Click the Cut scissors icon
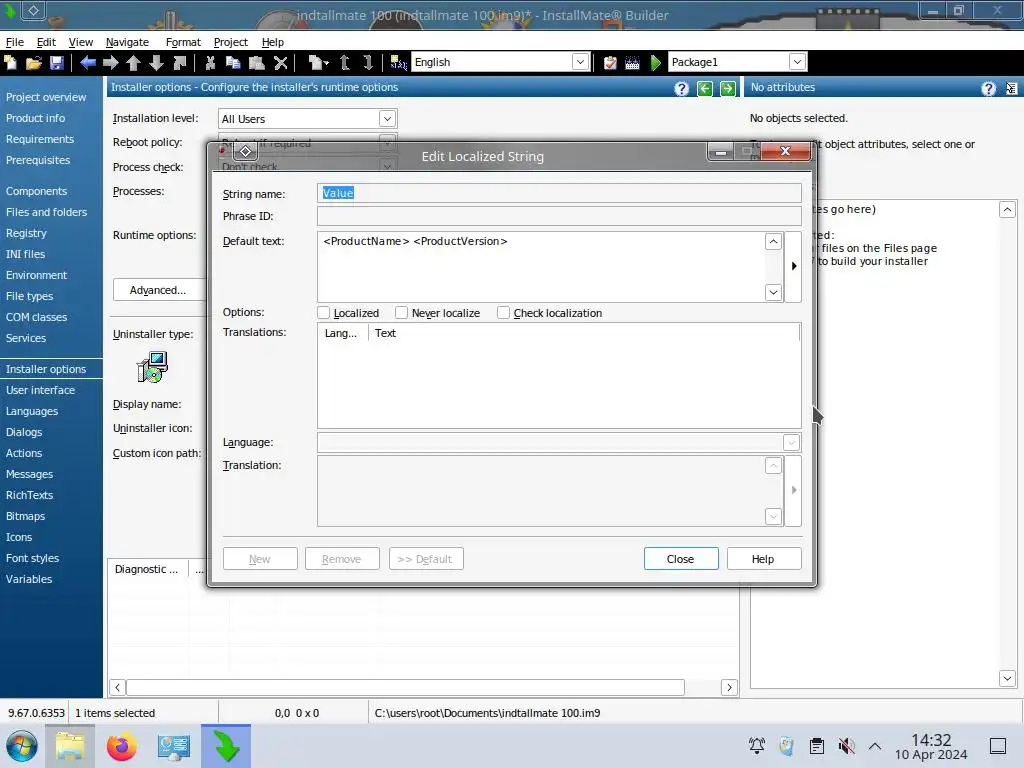The image size is (1024, 768). pyautogui.click(x=210, y=63)
